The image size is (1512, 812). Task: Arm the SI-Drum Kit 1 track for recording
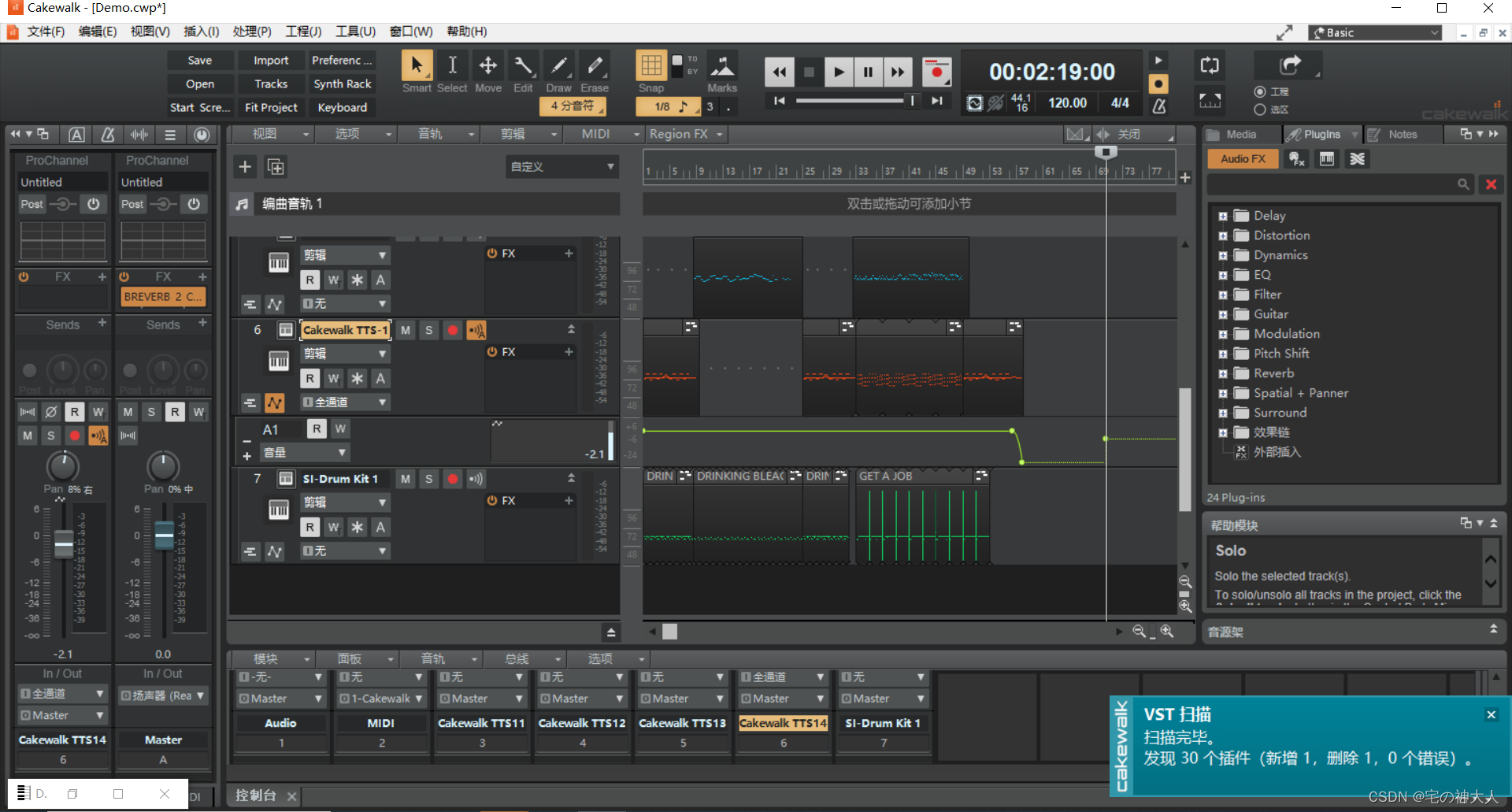point(453,479)
